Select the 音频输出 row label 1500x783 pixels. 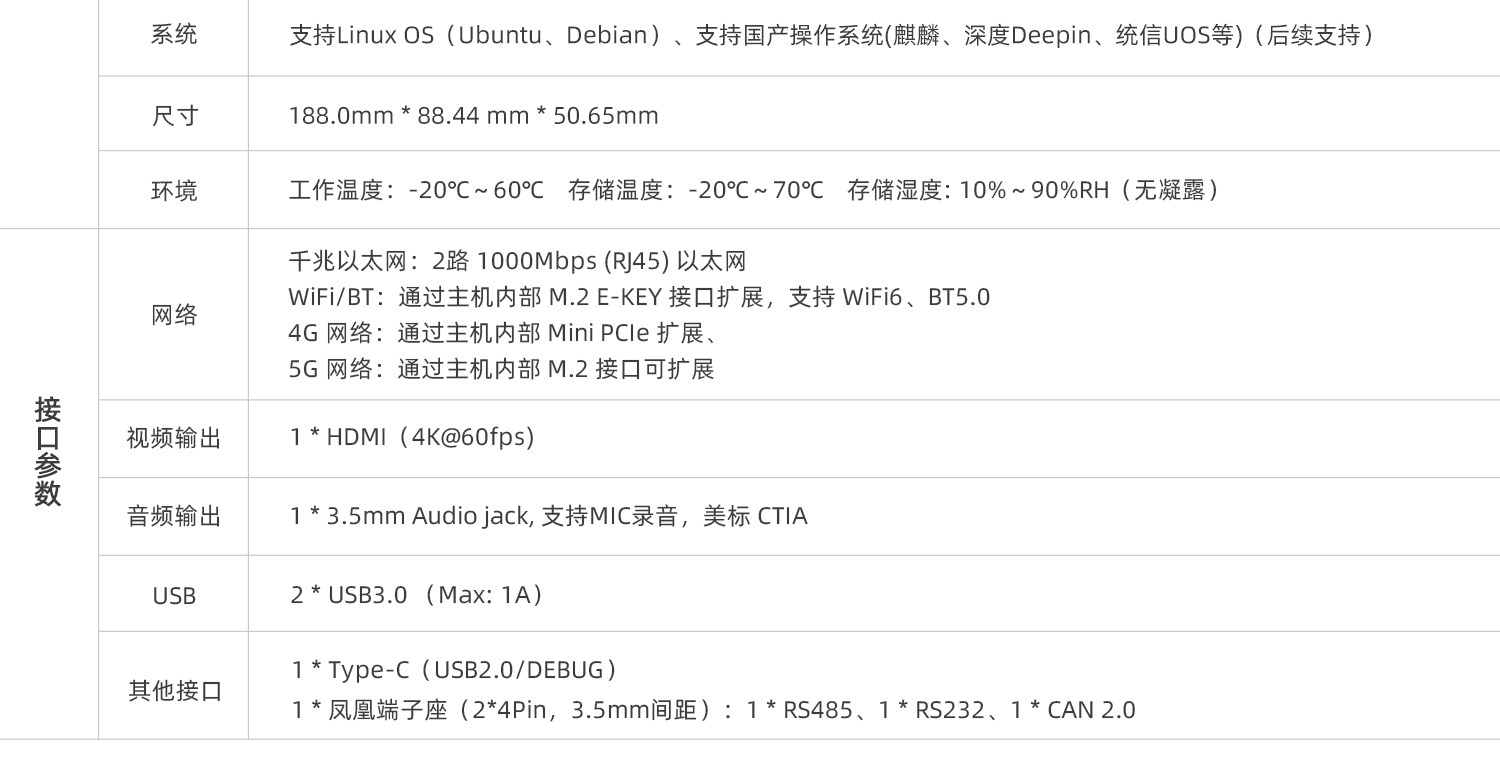coord(174,516)
